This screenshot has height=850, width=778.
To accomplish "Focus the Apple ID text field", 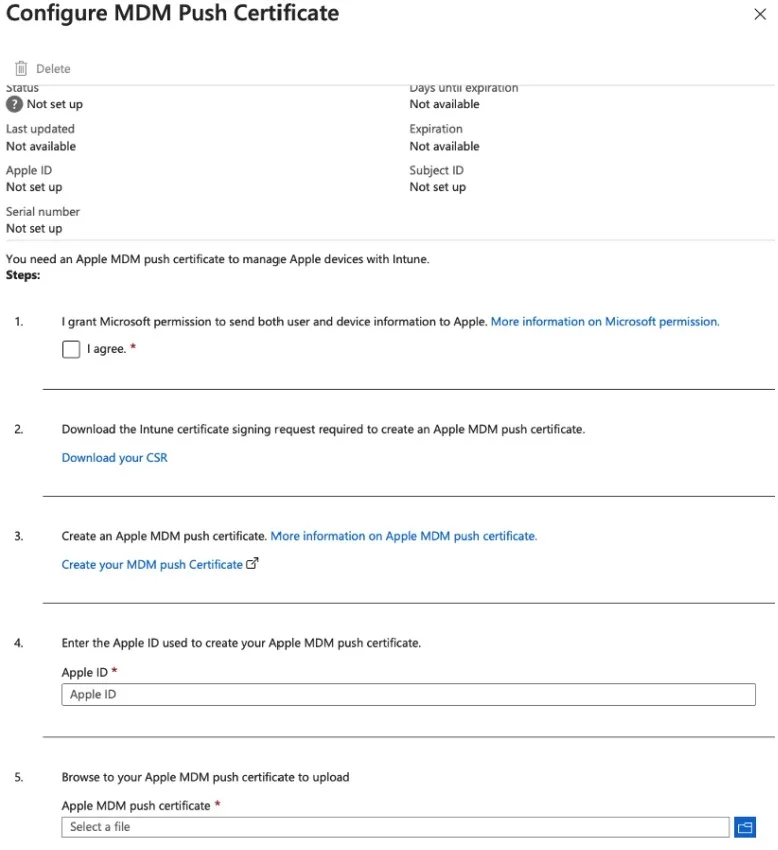I will coord(408,695).
